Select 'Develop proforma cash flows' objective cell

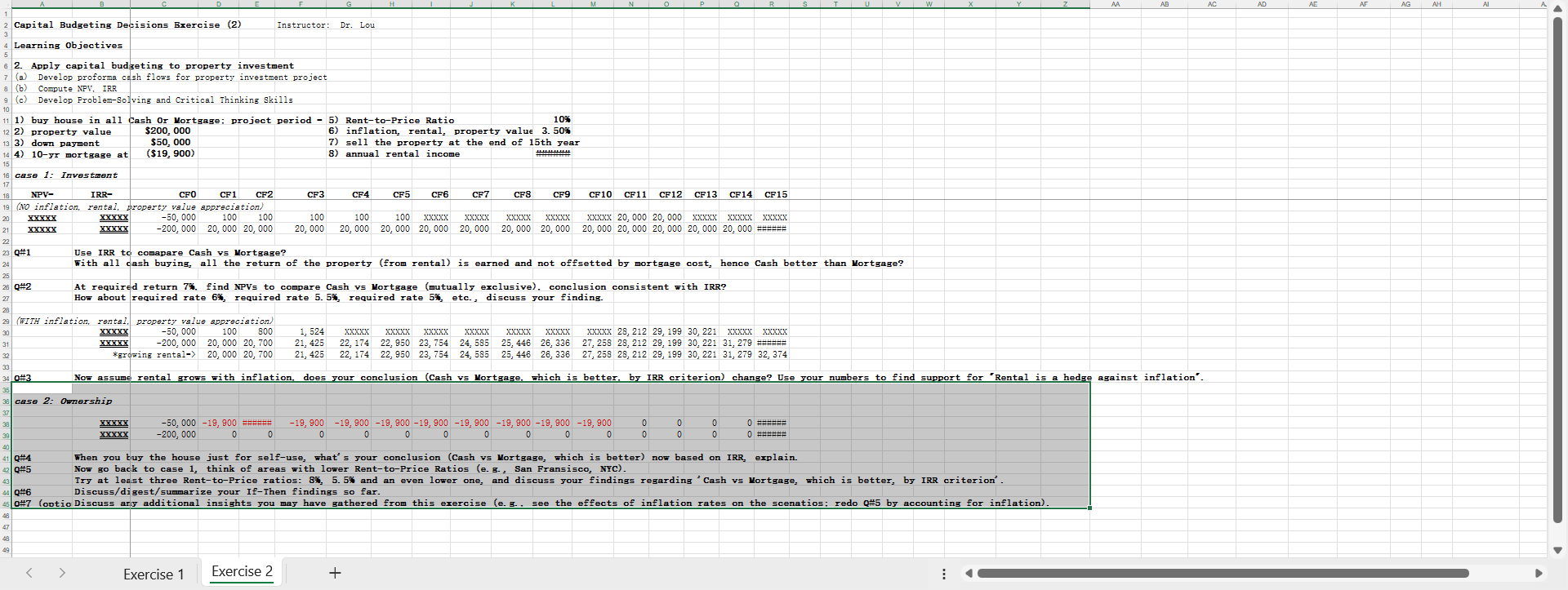point(182,77)
